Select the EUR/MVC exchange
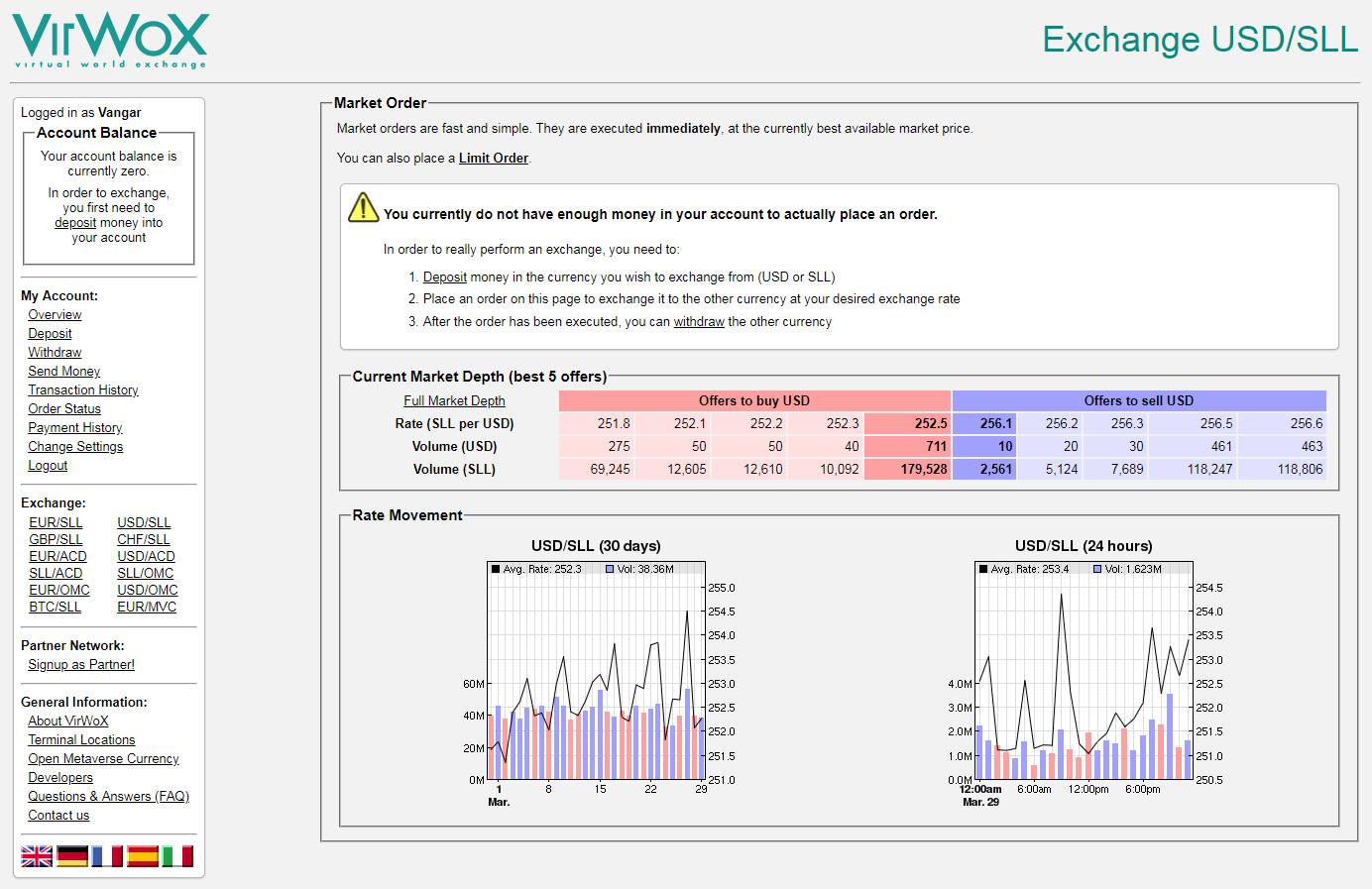The height and width of the screenshot is (889, 1372). coord(147,608)
